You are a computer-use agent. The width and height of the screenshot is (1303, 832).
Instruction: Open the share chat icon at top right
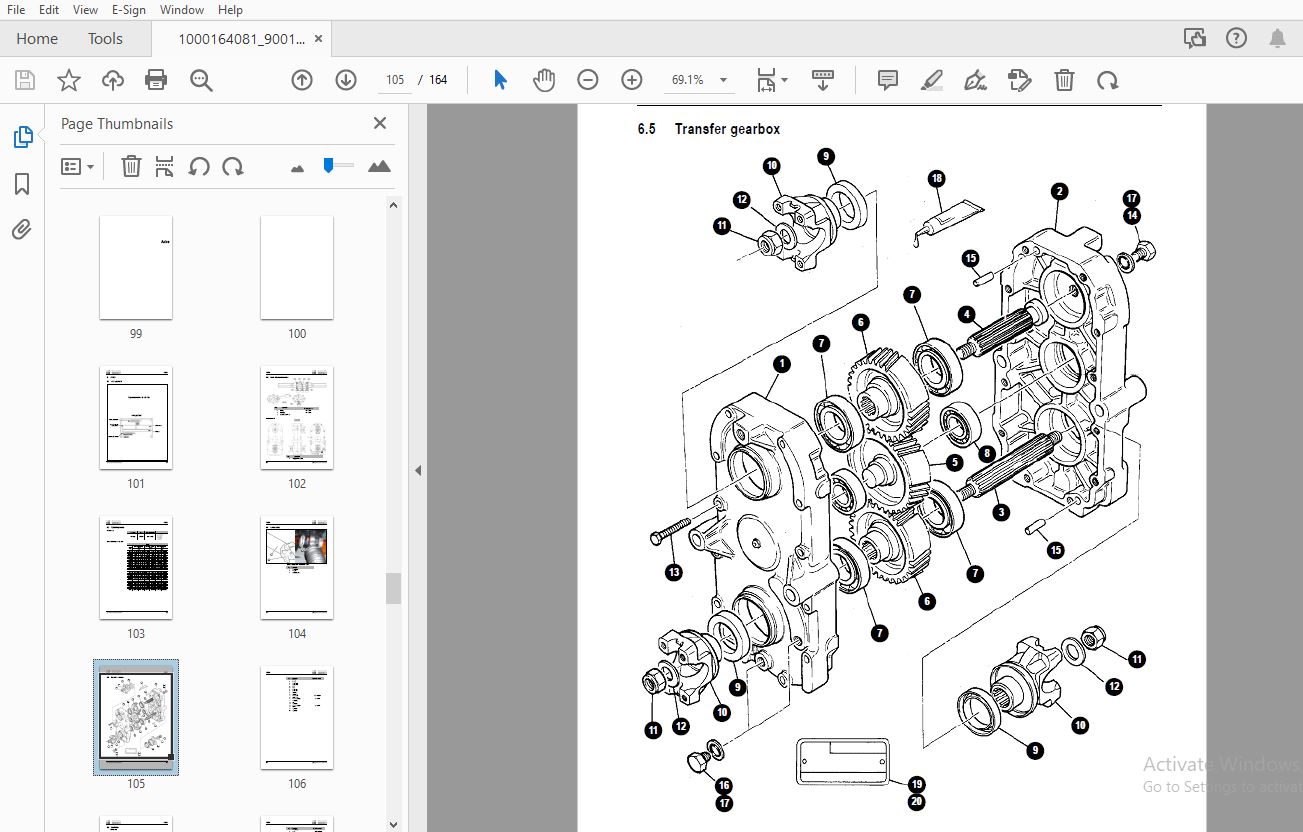[1194, 38]
